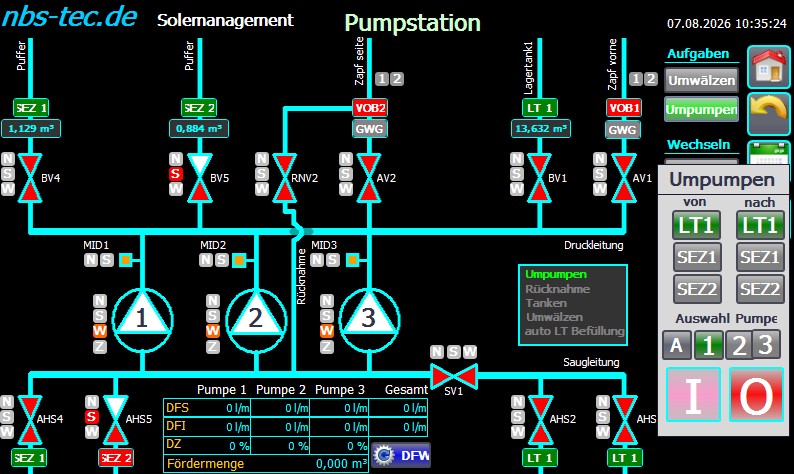The height and width of the screenshot is (474, 794).
Task: Click the SEZ 1 tag at top left
Action: pyautogui.click(x=31, y=108)
